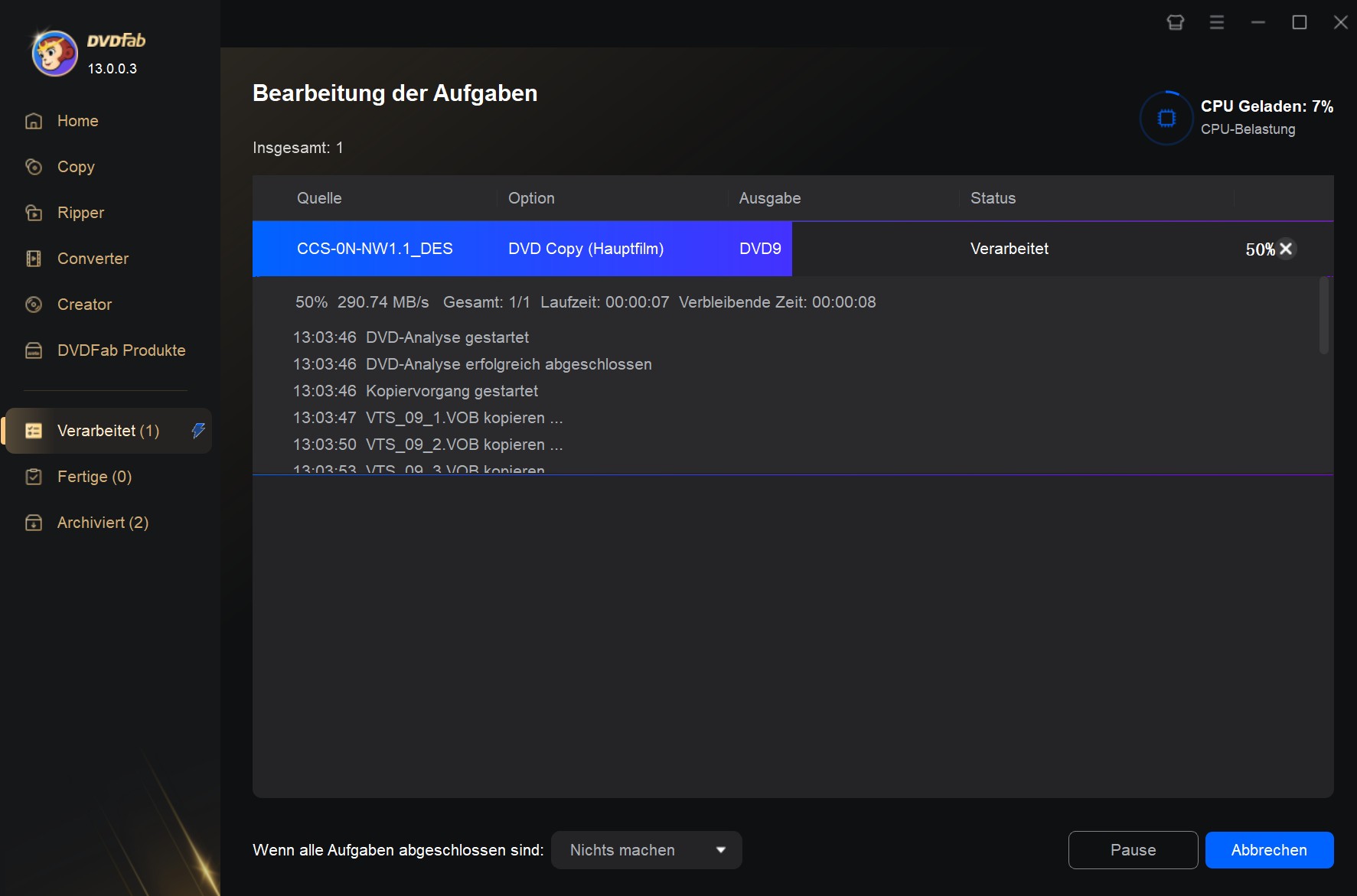Click CPU Geladen: 7% text
This screenshot has height=896, width=1357.
[x=1267, y=106]
